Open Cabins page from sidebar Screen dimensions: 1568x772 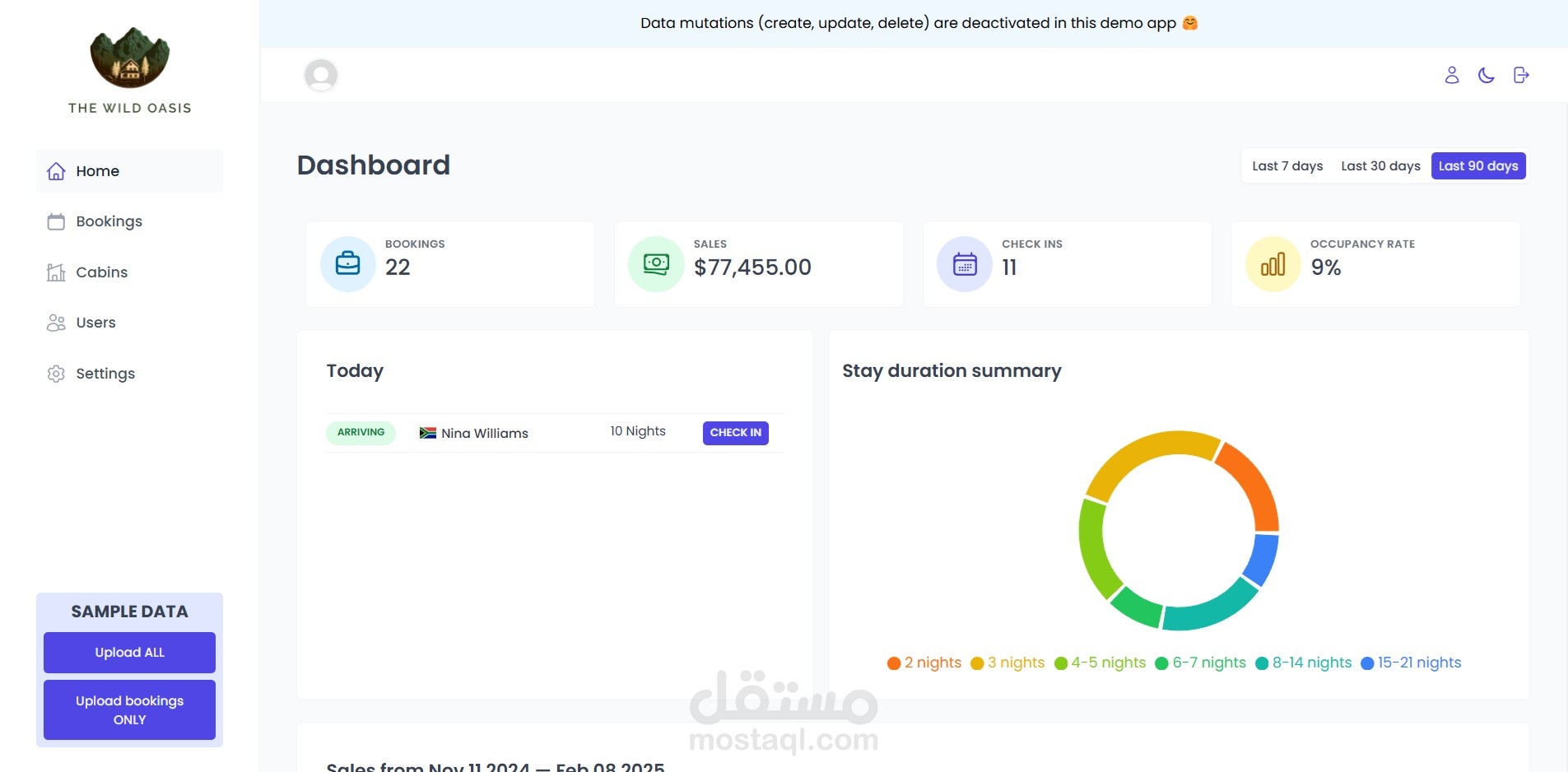(129, 272)
